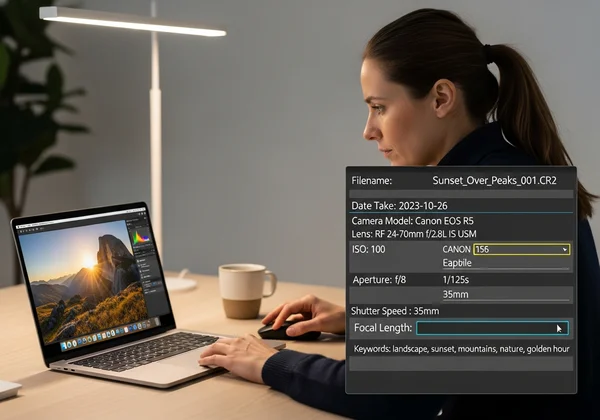Click the empty bar below the Keywords row
This screenshot has height=420, width=600.
click(460, 365)
